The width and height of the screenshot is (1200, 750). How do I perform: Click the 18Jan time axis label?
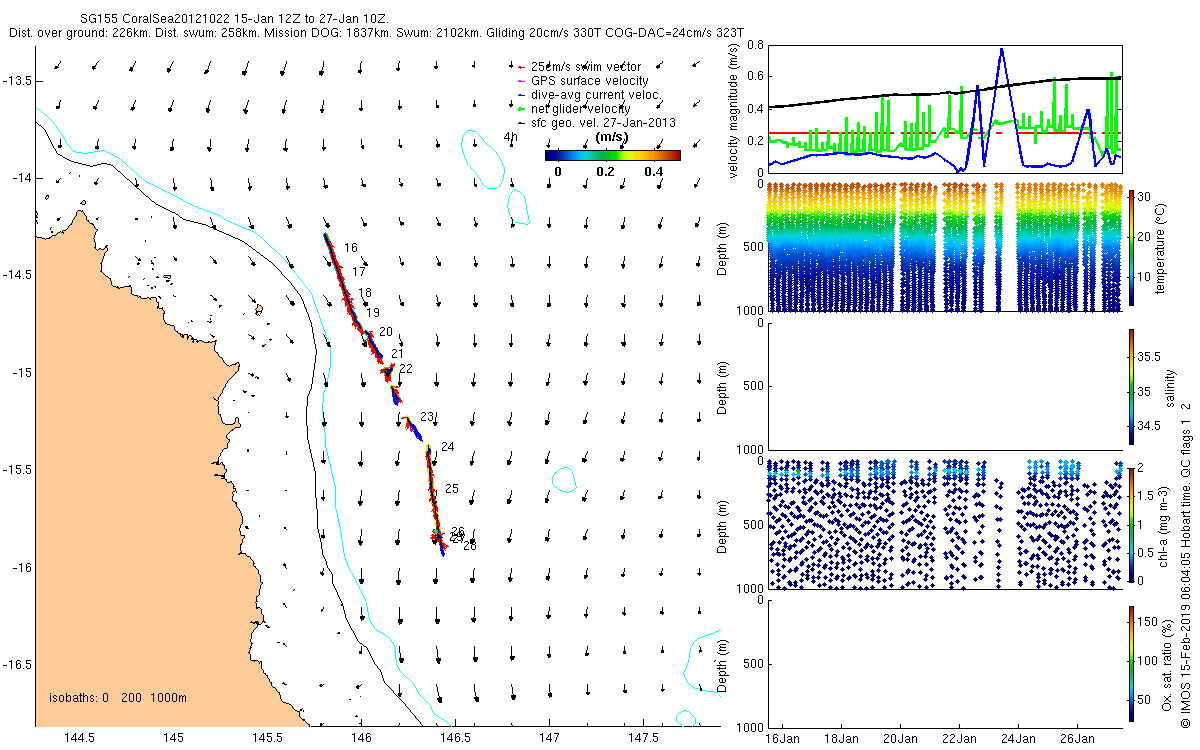[841, 738]
